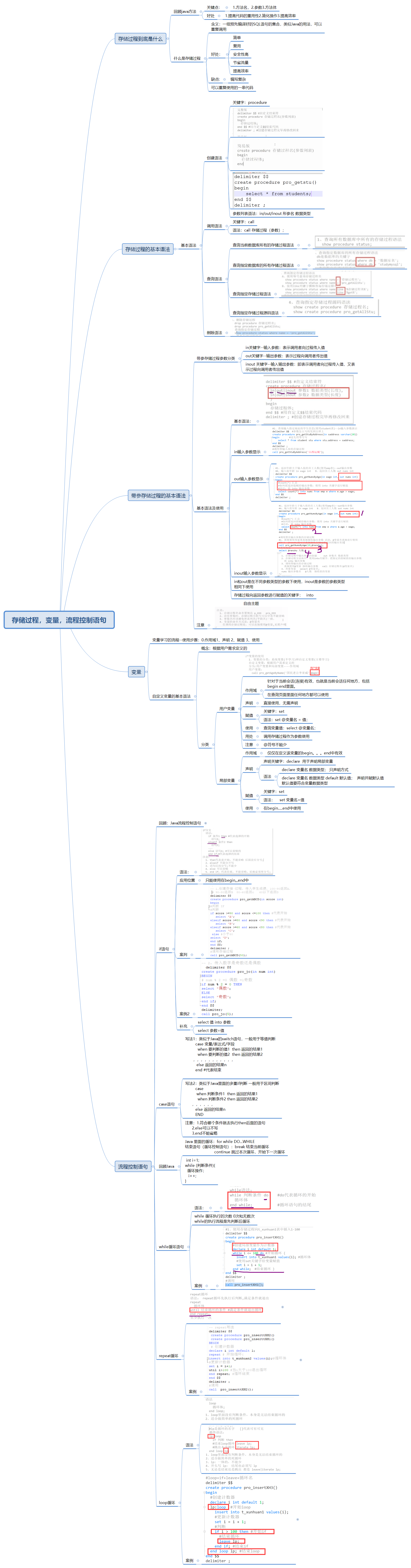Select the 变量 topic node
The height and width of the screenshot is (1568, 411).
tap(136, 672)
